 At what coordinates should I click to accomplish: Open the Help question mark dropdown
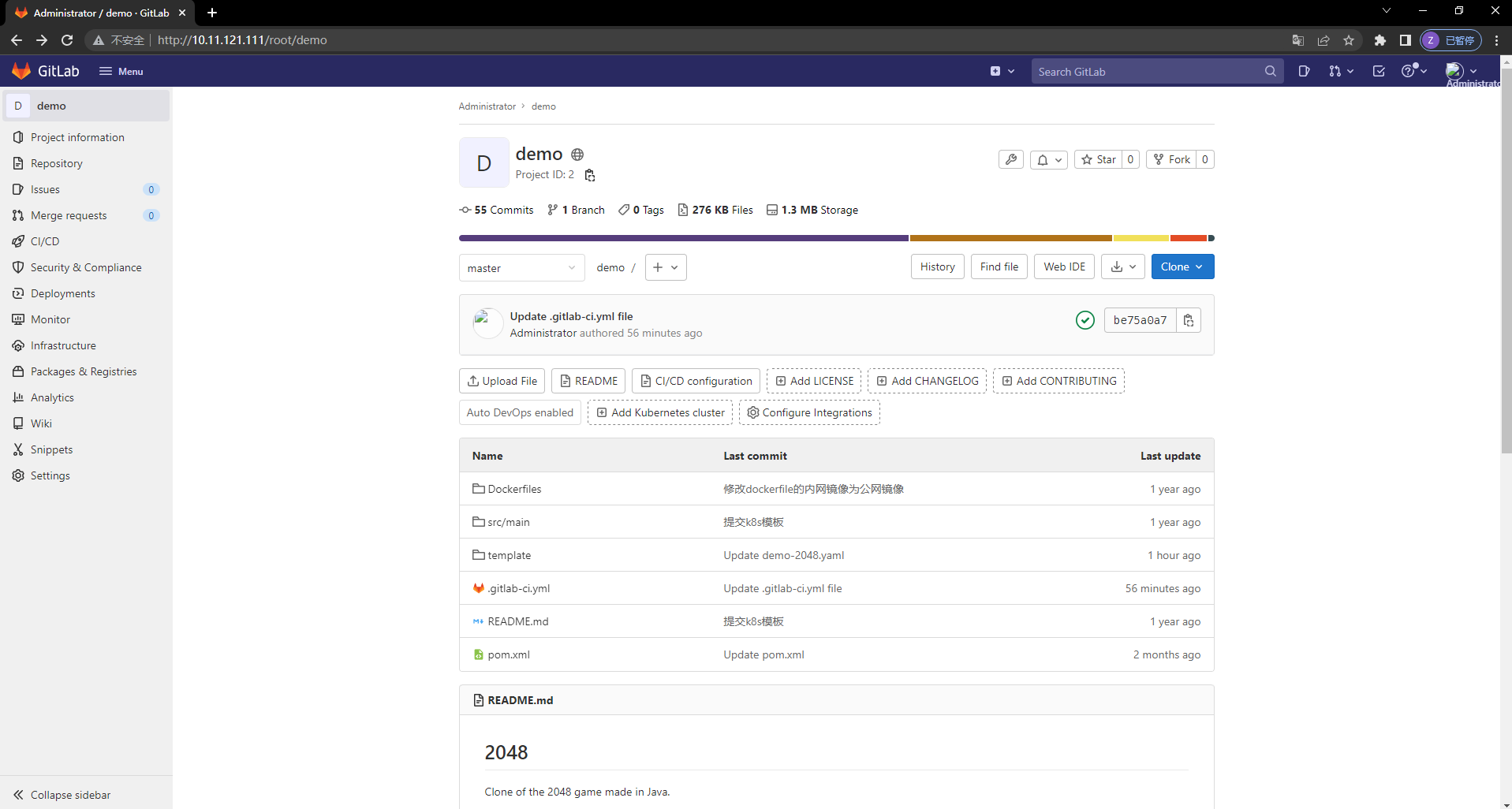pos(1414,71)
